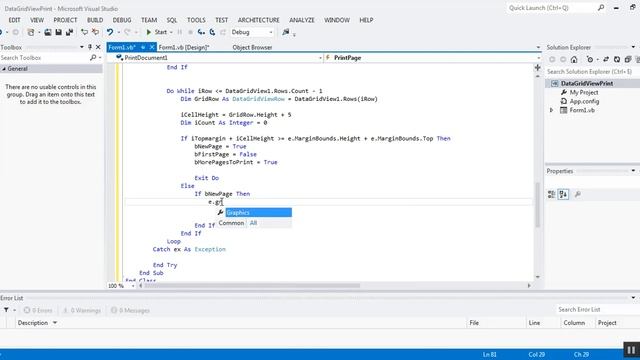640x360 pixels.
Task: Switch to the Object Browser tab
Action: (252, 47)
